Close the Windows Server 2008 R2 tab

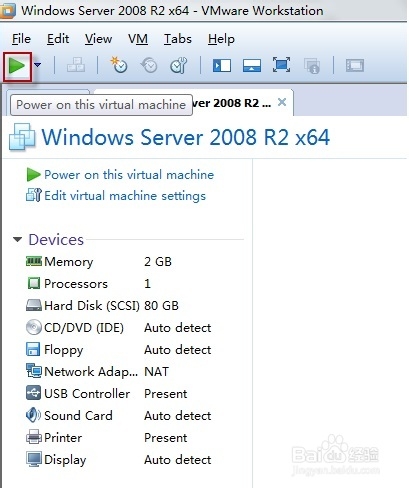click(x=282, y=102)
